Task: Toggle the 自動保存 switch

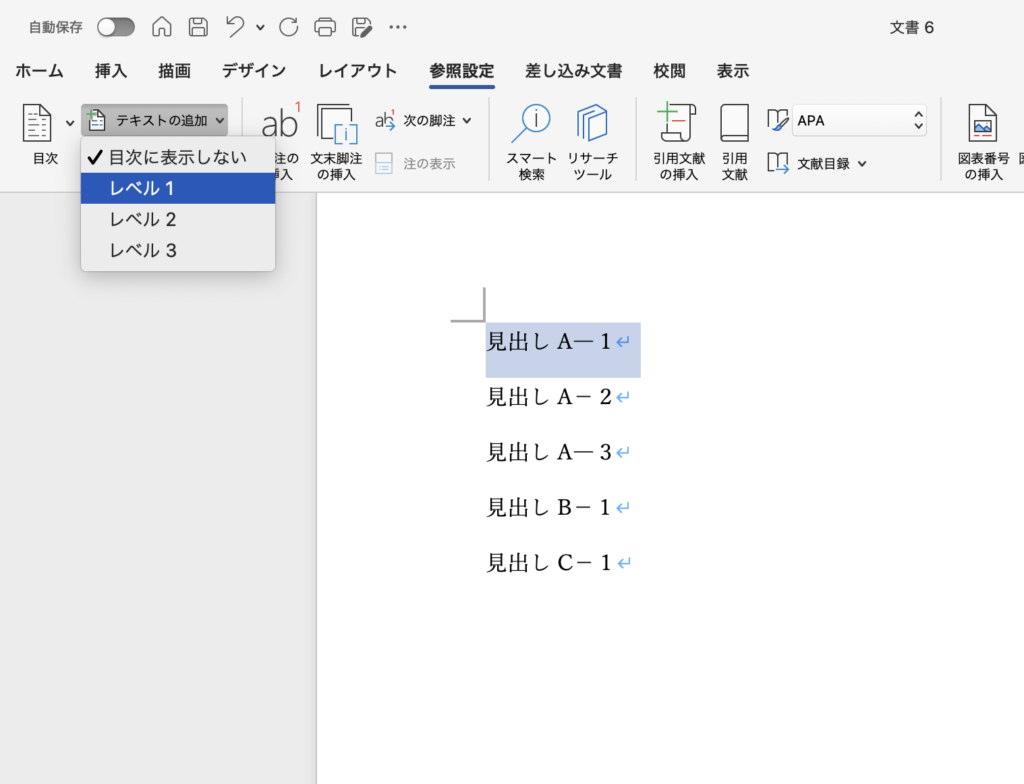Action: 116,27
